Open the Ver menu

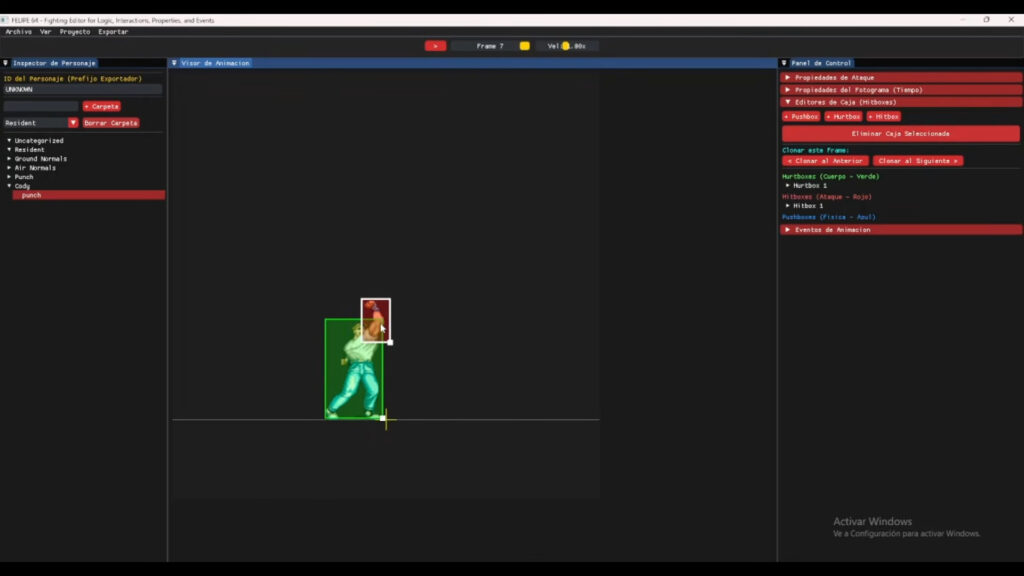click(45, 31)
